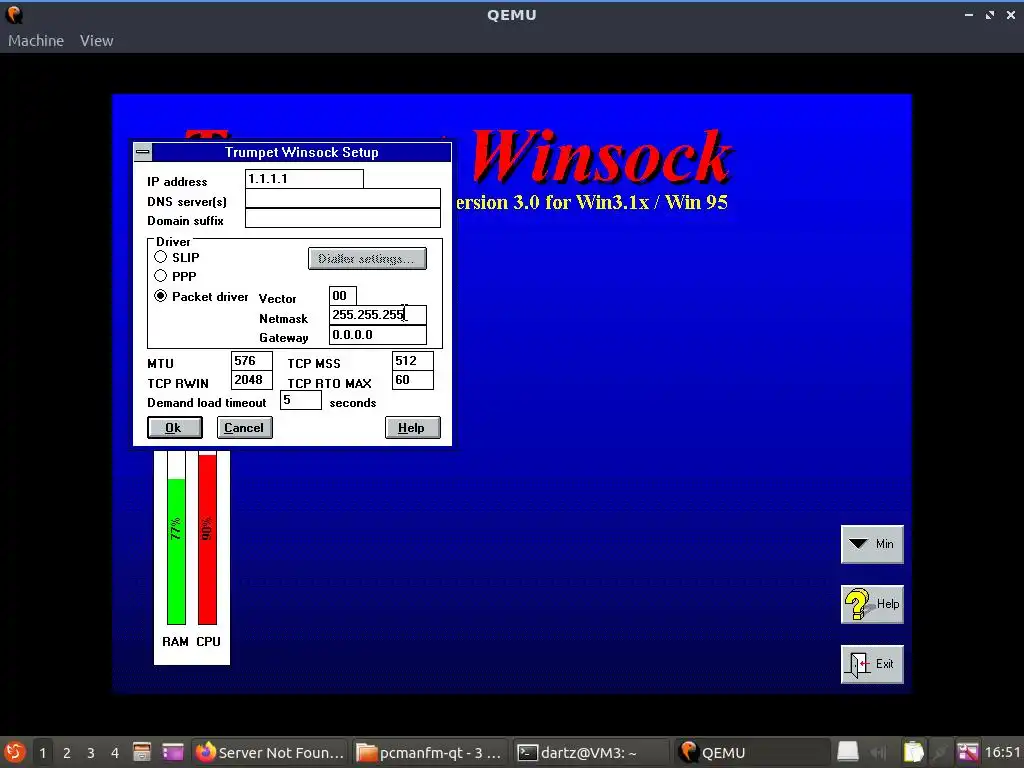This screenshot has width=1024, height=768.
Task: Click the removable drive tray icon
Action: click(848, 752)
